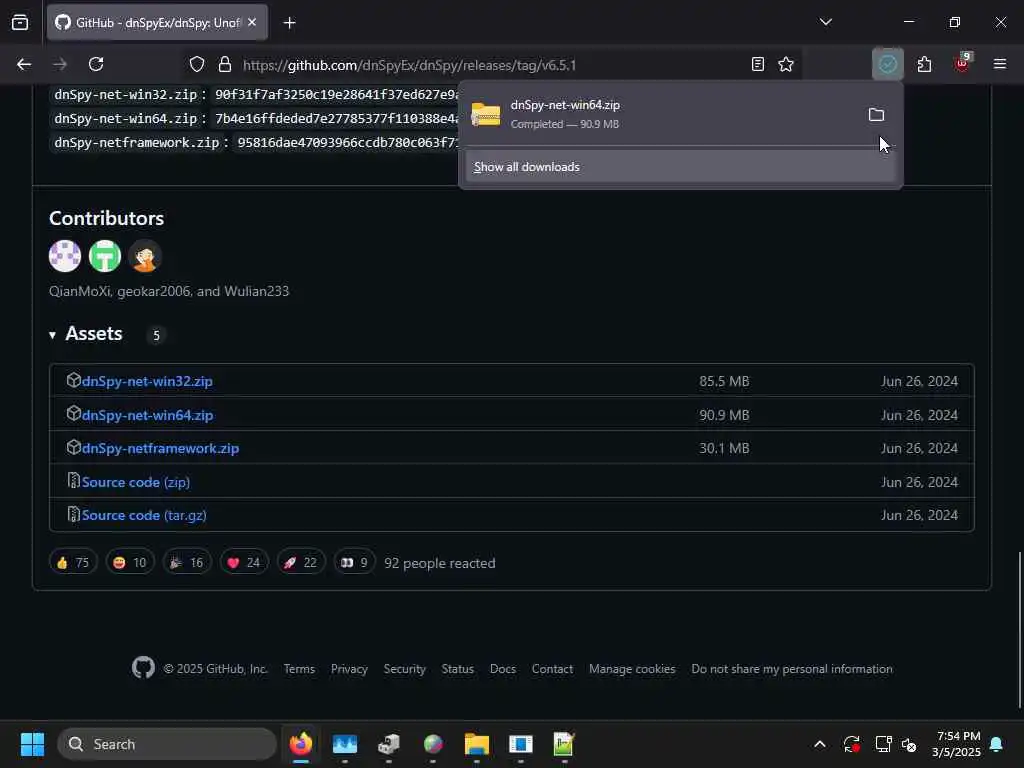1024x768 pixels.
Task: Click the forward navigation arrow
Action: [60, 64]
